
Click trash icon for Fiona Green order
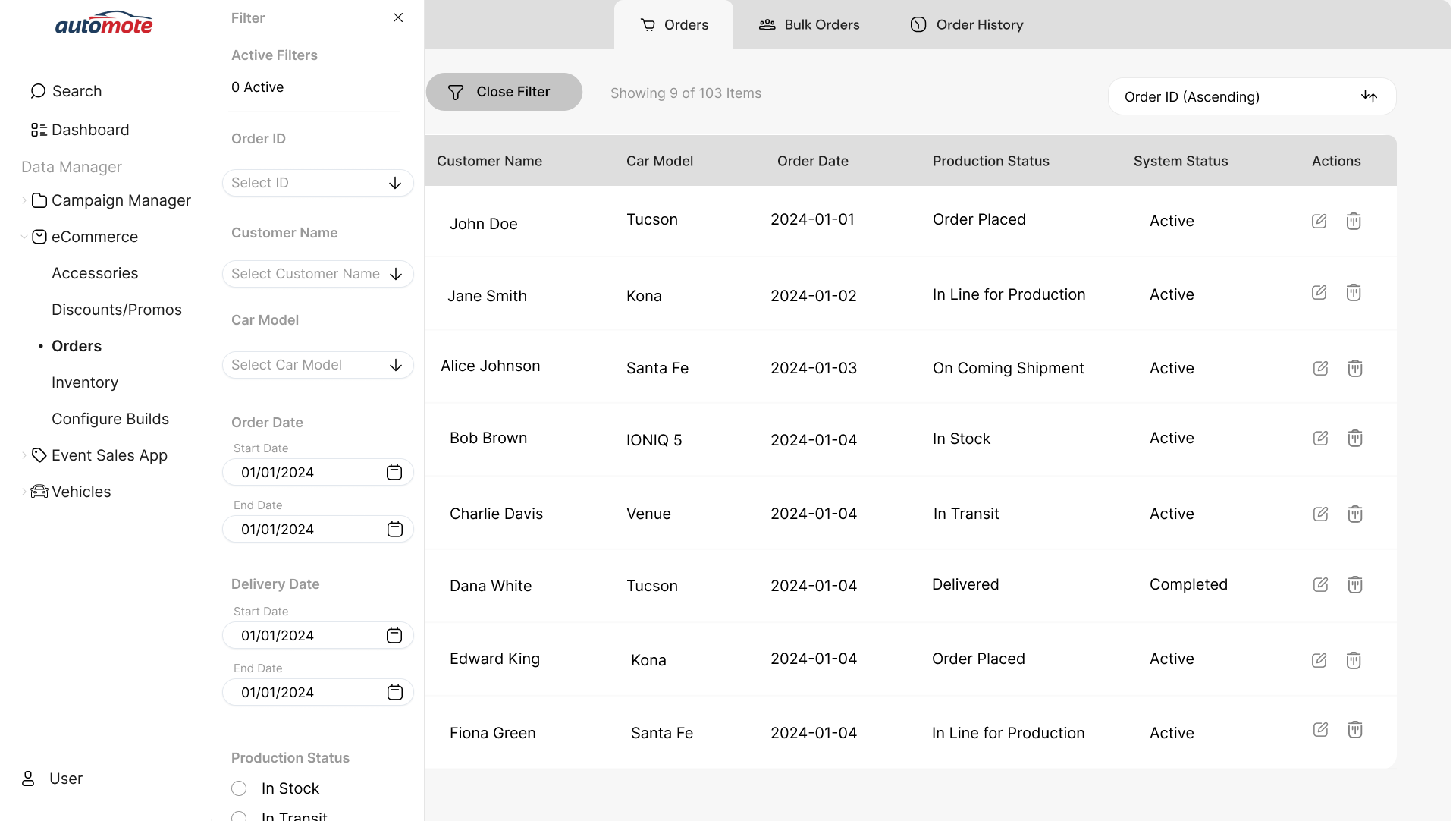pos(1355,730)
